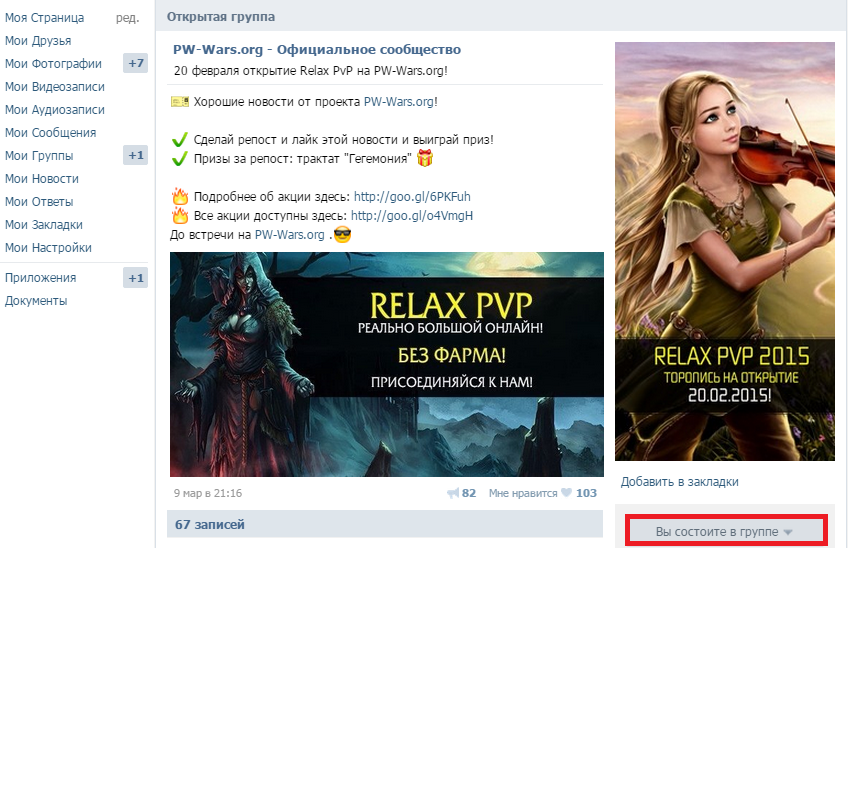
Task: Click the Открытая группа header
Action: tap(221, 17)
